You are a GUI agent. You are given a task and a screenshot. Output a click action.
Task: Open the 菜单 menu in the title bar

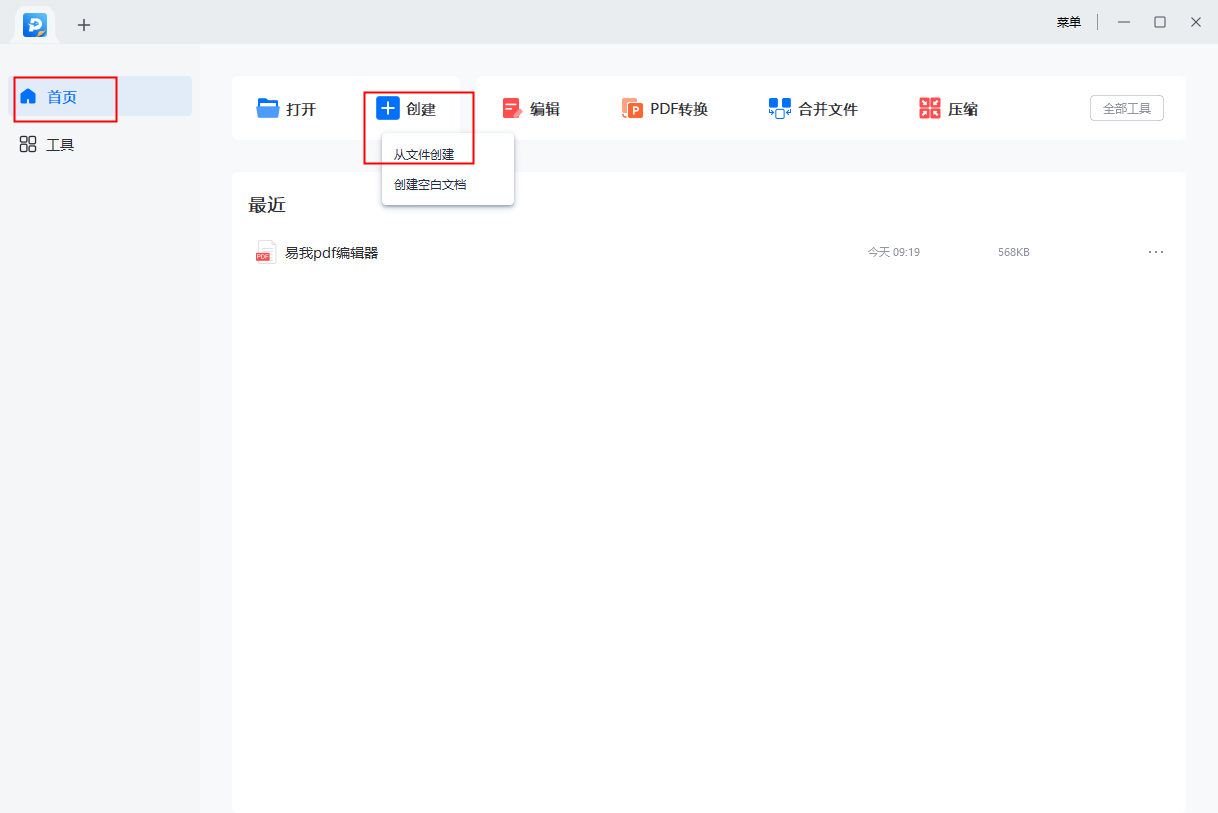(1068, 22)
